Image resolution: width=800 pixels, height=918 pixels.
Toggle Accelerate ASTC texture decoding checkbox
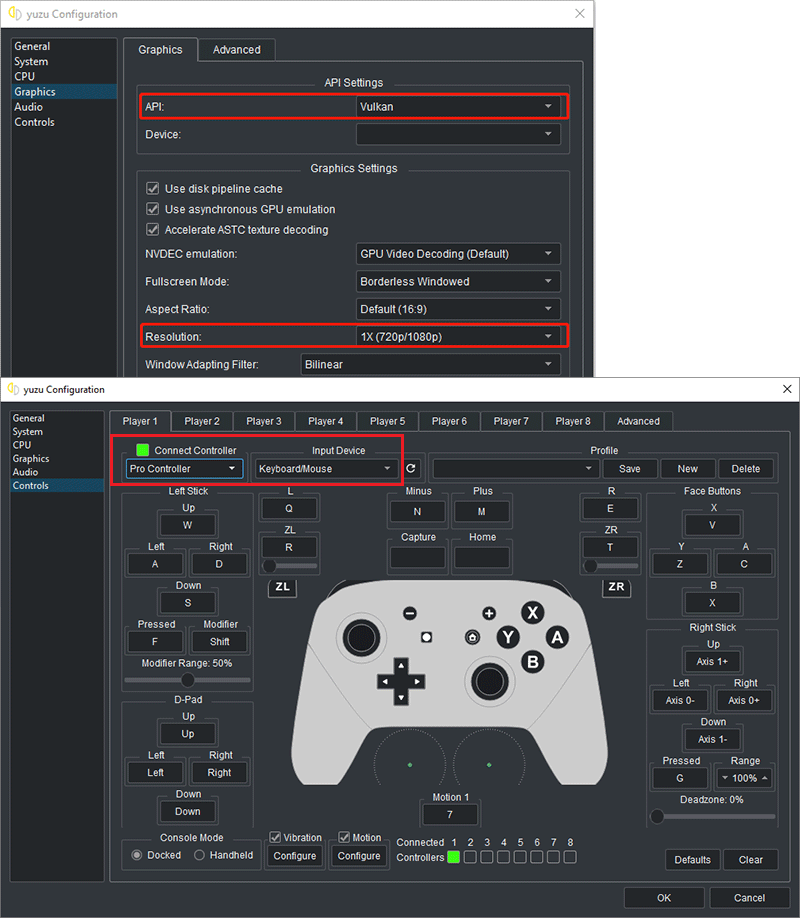[153, 230]
